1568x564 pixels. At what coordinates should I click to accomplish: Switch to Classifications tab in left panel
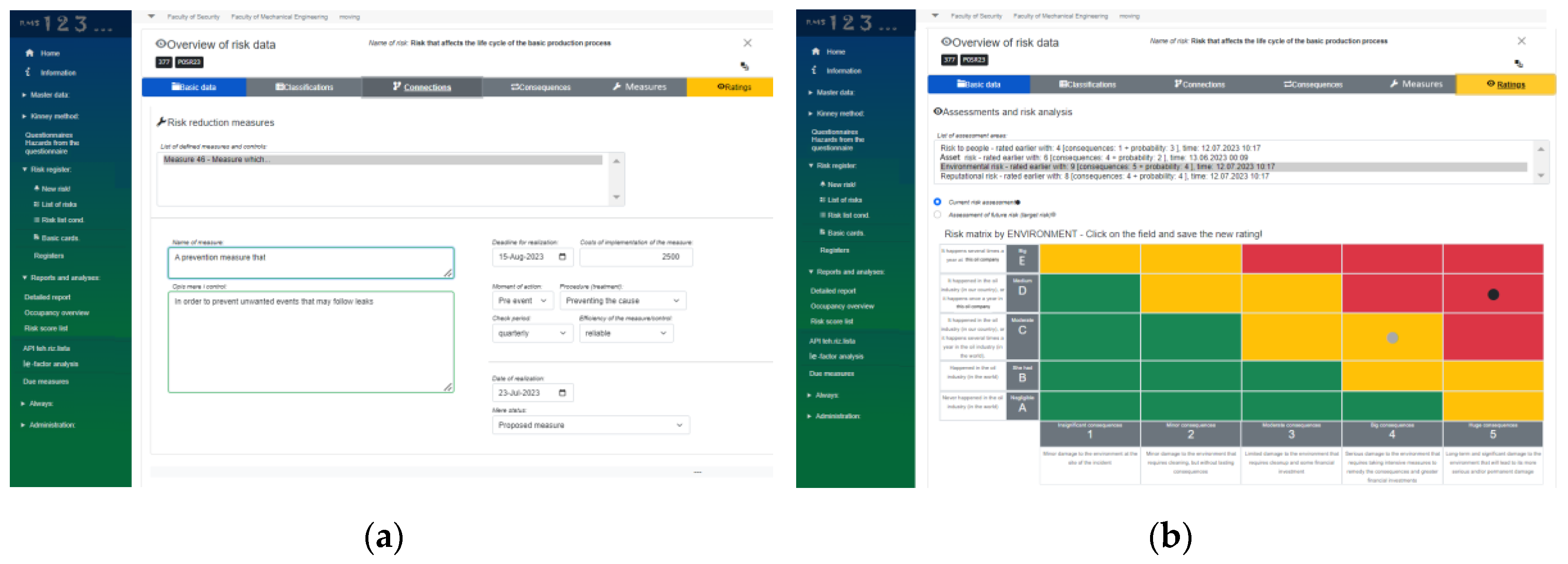tap(304, 86)
